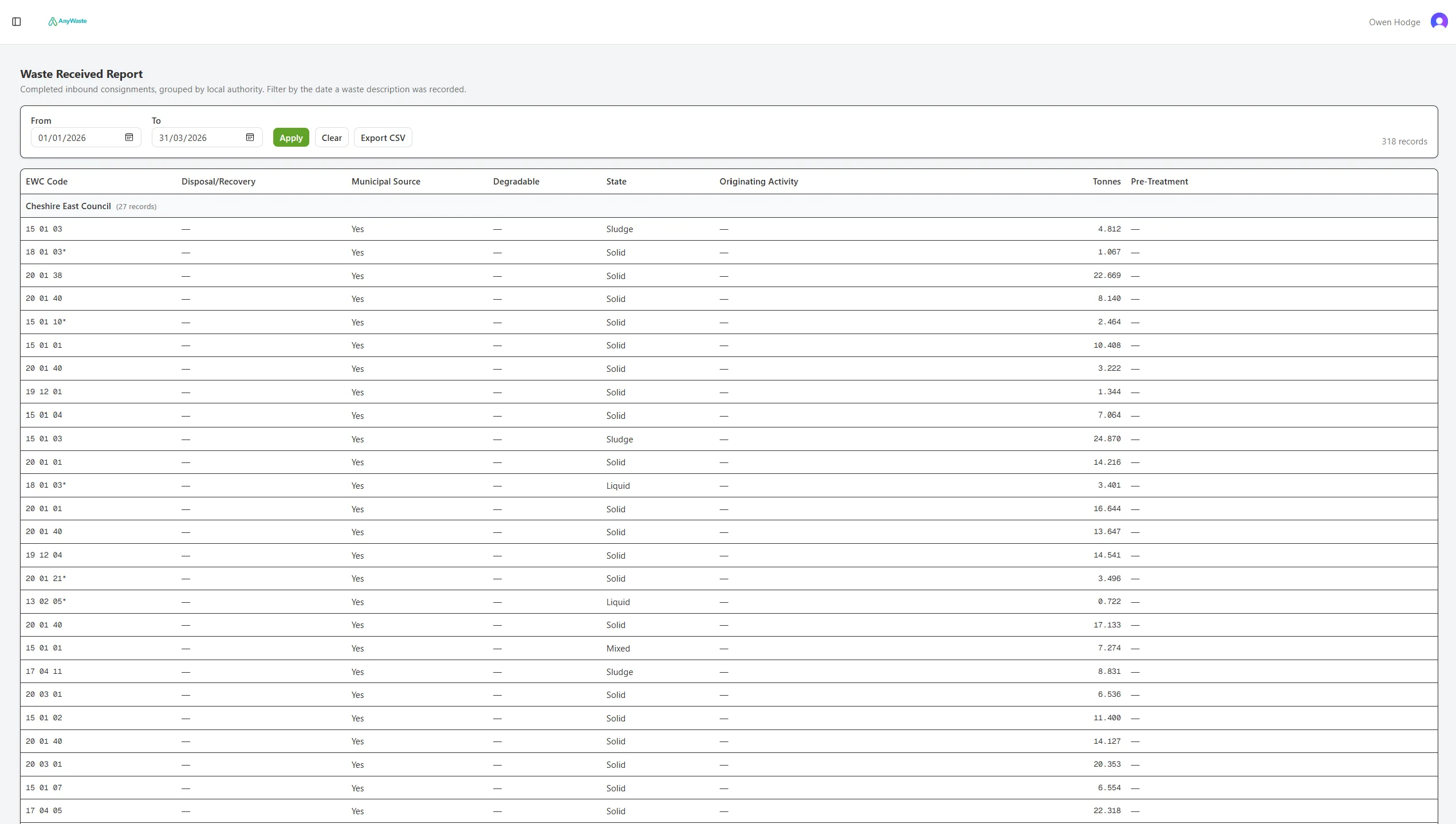Select EWC code 13 02 05*

click(x=46, y=602)
